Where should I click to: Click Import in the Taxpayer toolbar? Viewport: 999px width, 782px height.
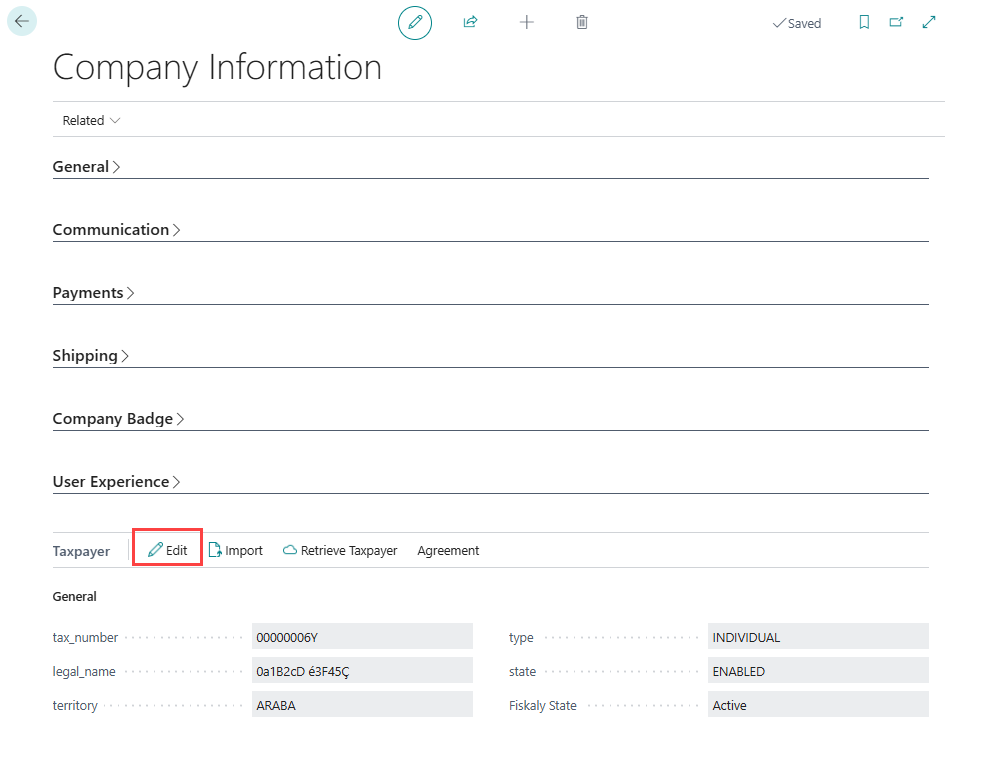coord(236,550)
